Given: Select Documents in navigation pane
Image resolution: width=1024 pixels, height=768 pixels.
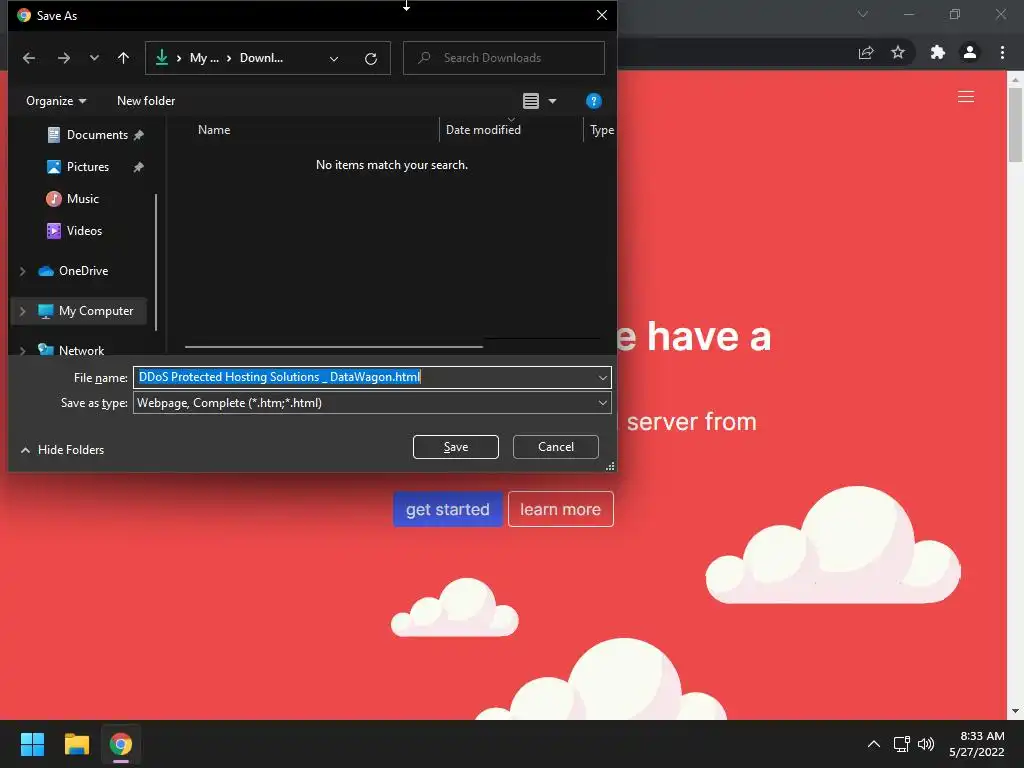Looking at the screenshot, I should coord(96,135).
